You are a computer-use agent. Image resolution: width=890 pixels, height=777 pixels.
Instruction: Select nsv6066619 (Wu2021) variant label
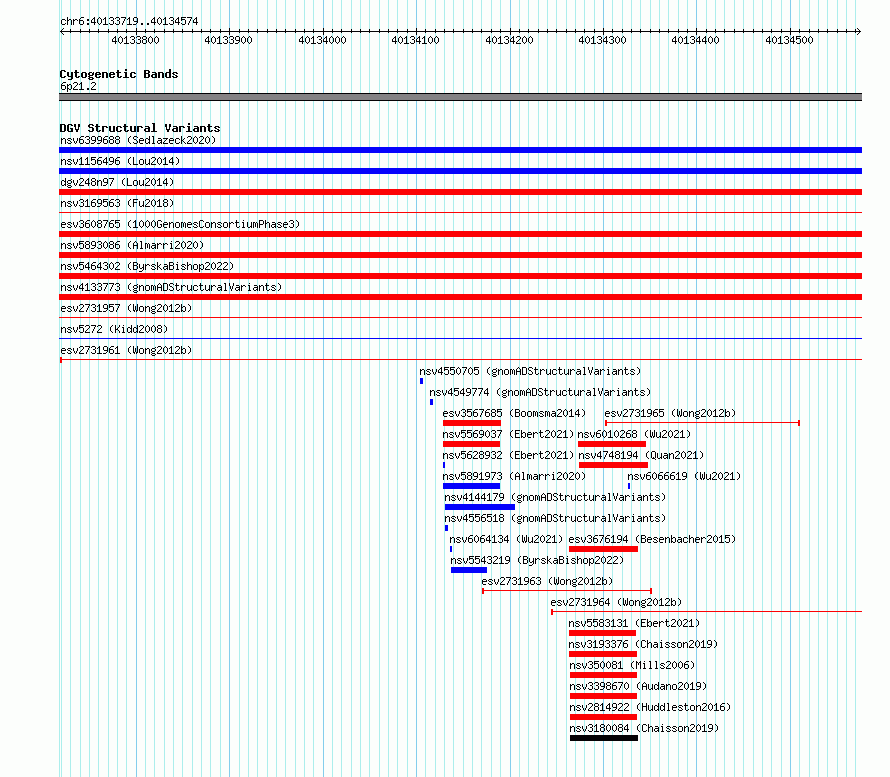tap(684, 476)
